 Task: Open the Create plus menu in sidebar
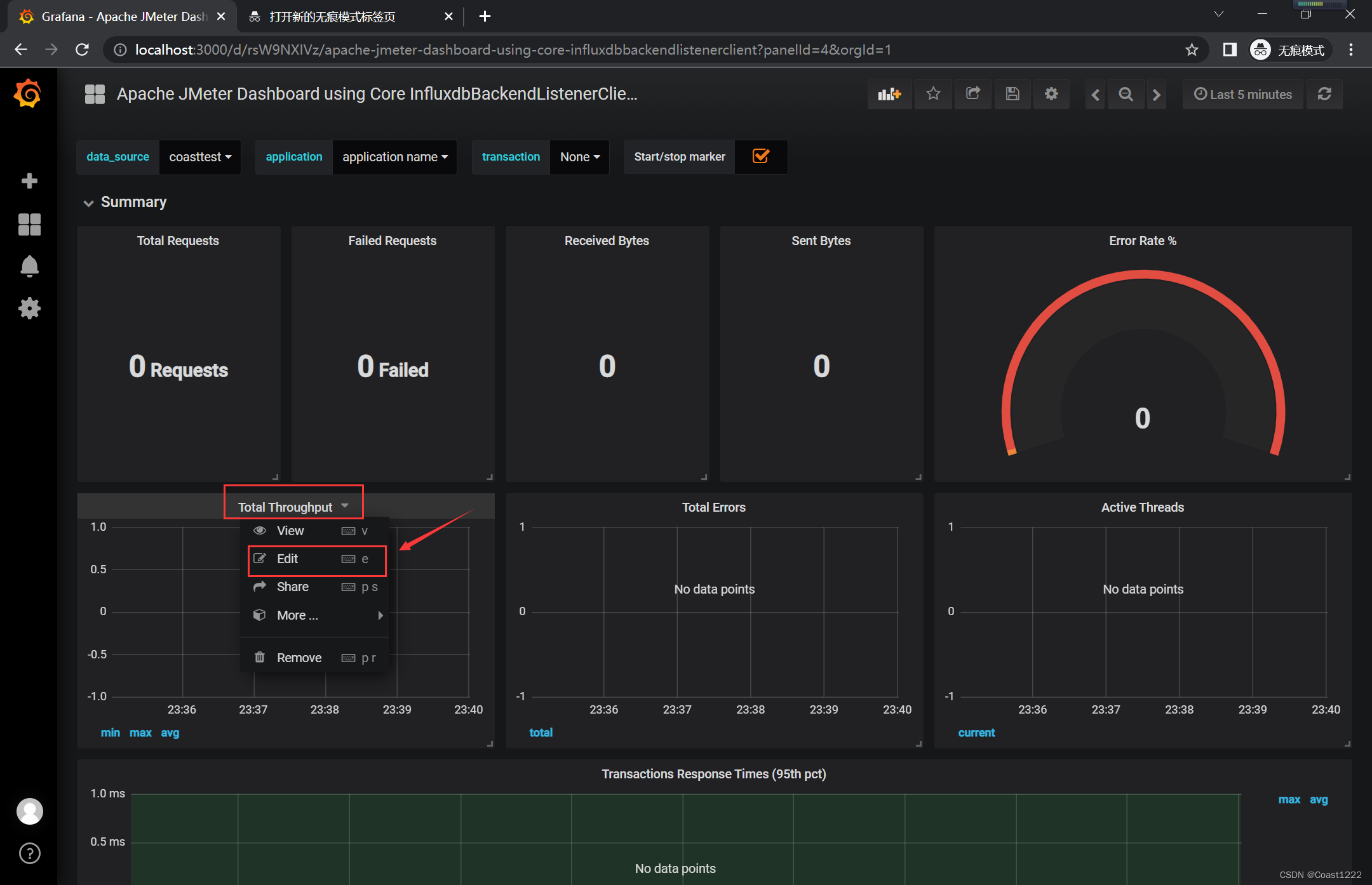[x=29, y=181]
